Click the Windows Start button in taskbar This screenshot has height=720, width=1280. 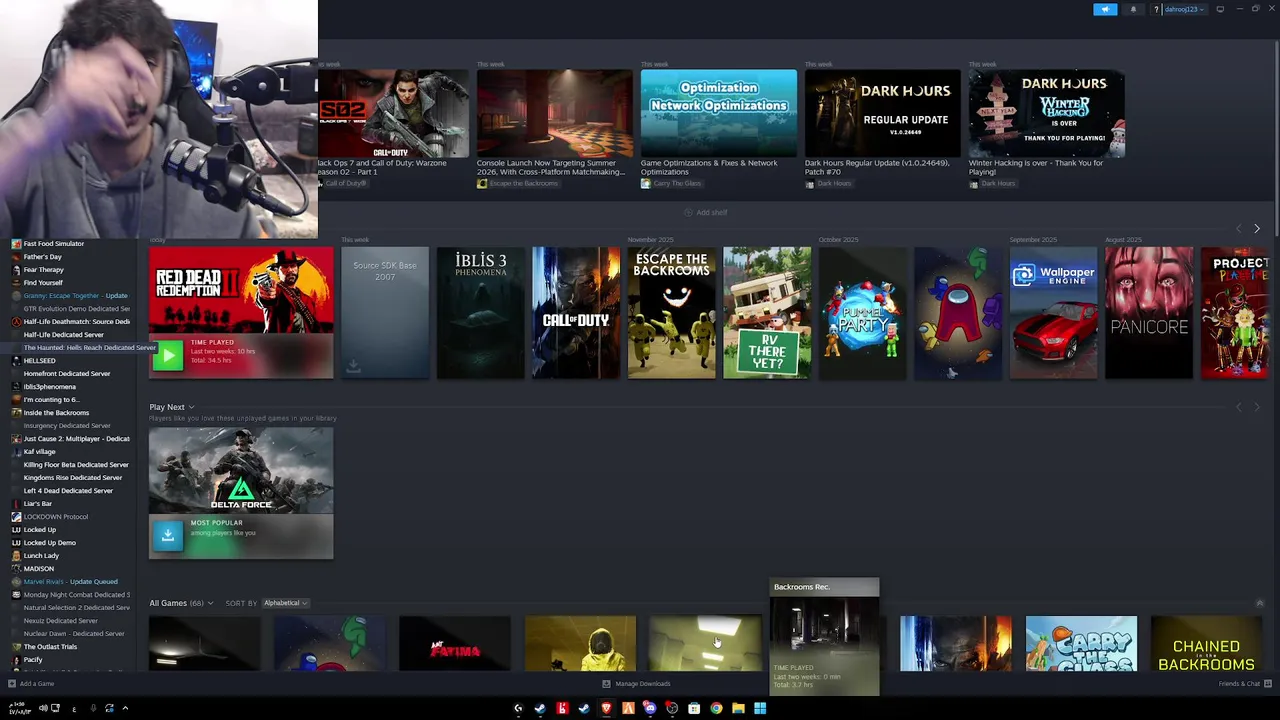760,708
